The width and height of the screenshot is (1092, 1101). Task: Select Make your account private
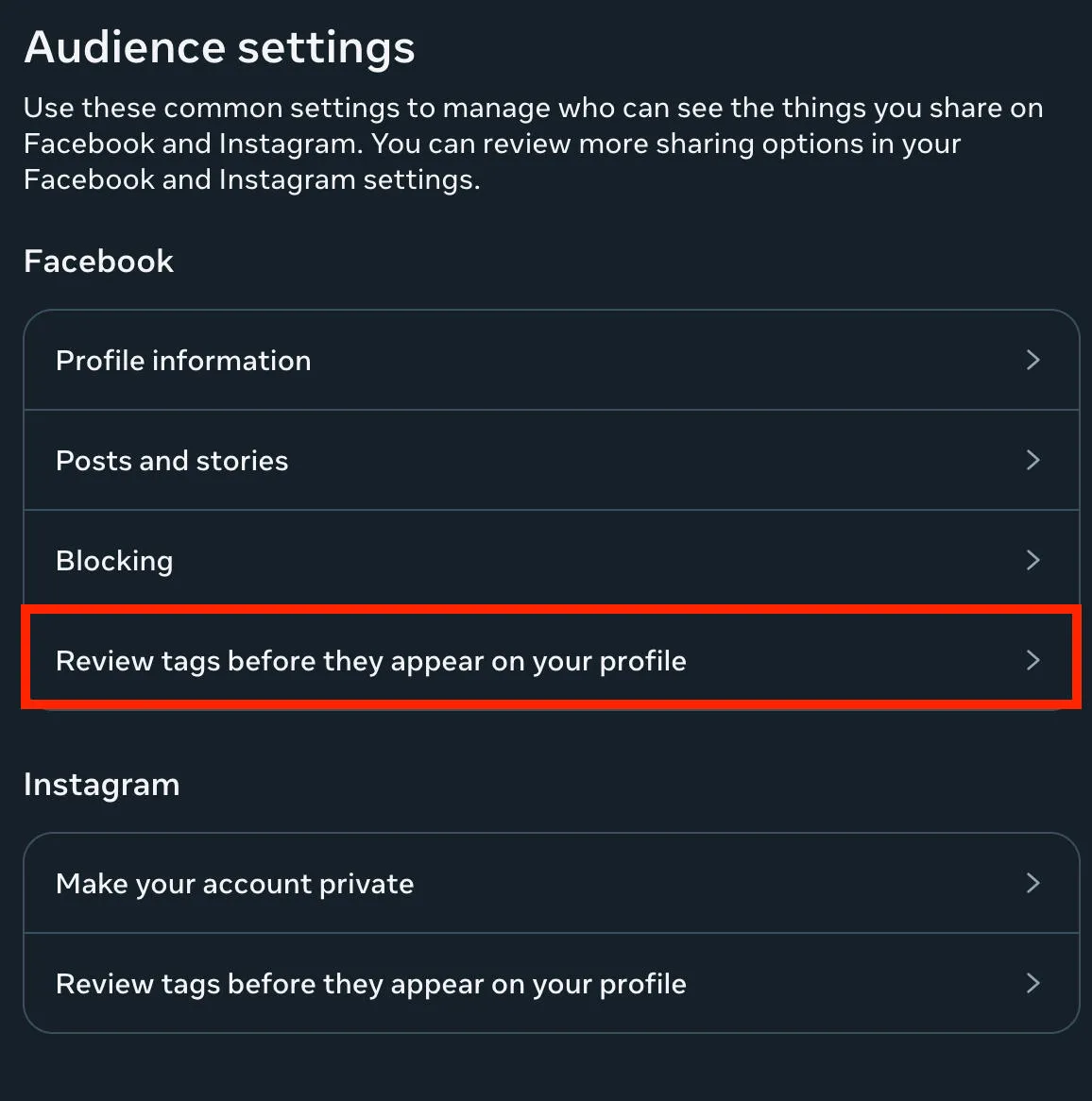(x=552, y=883)
